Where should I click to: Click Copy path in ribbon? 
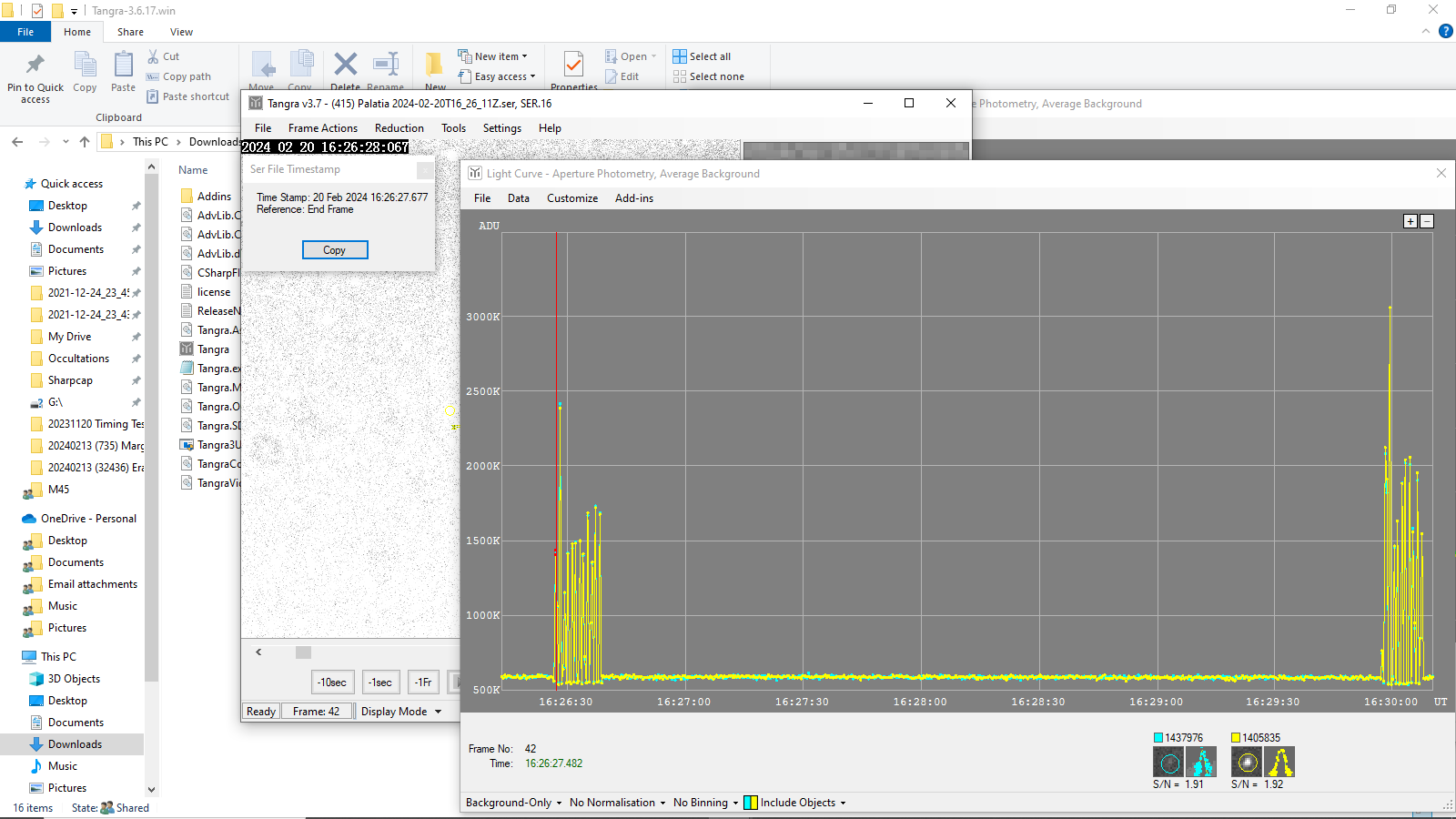[x=179, y=76]
